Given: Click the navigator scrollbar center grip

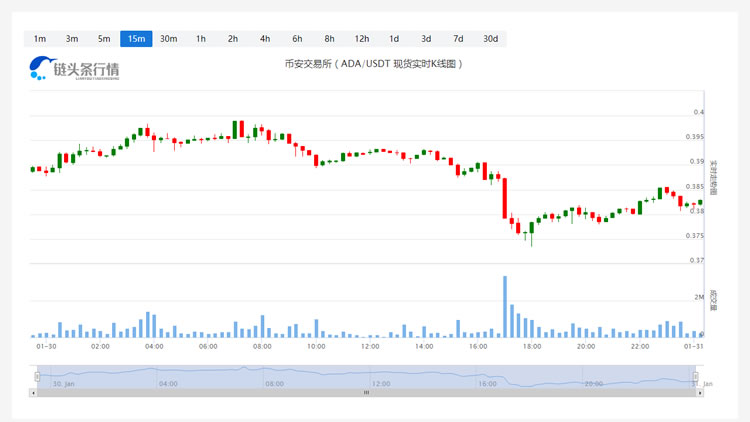Looking at the screenshot, I should pyautogui.click(x=366, y=393).
